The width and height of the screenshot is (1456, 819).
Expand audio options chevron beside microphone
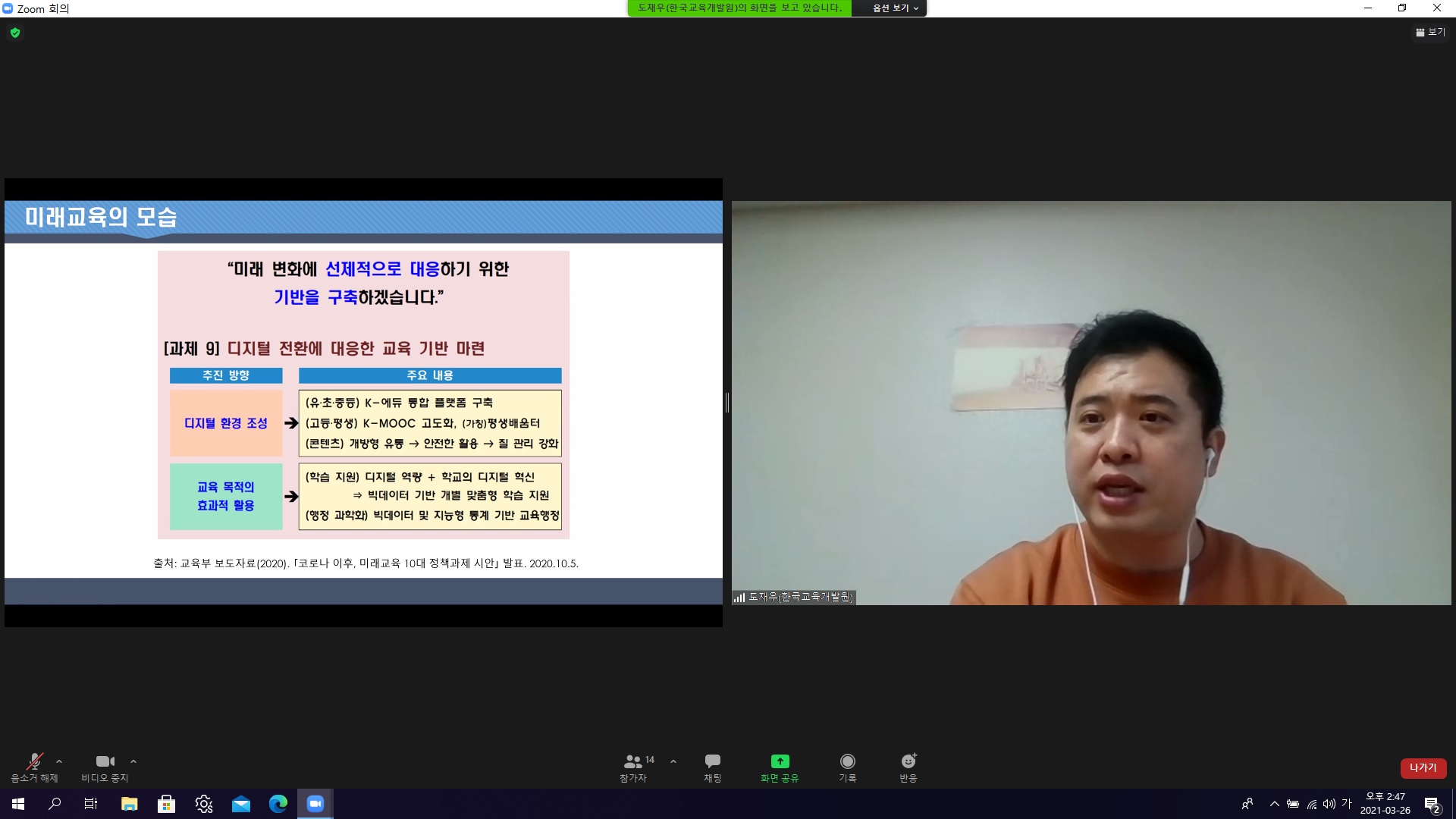pyautogui.click(x=59, y=761)
